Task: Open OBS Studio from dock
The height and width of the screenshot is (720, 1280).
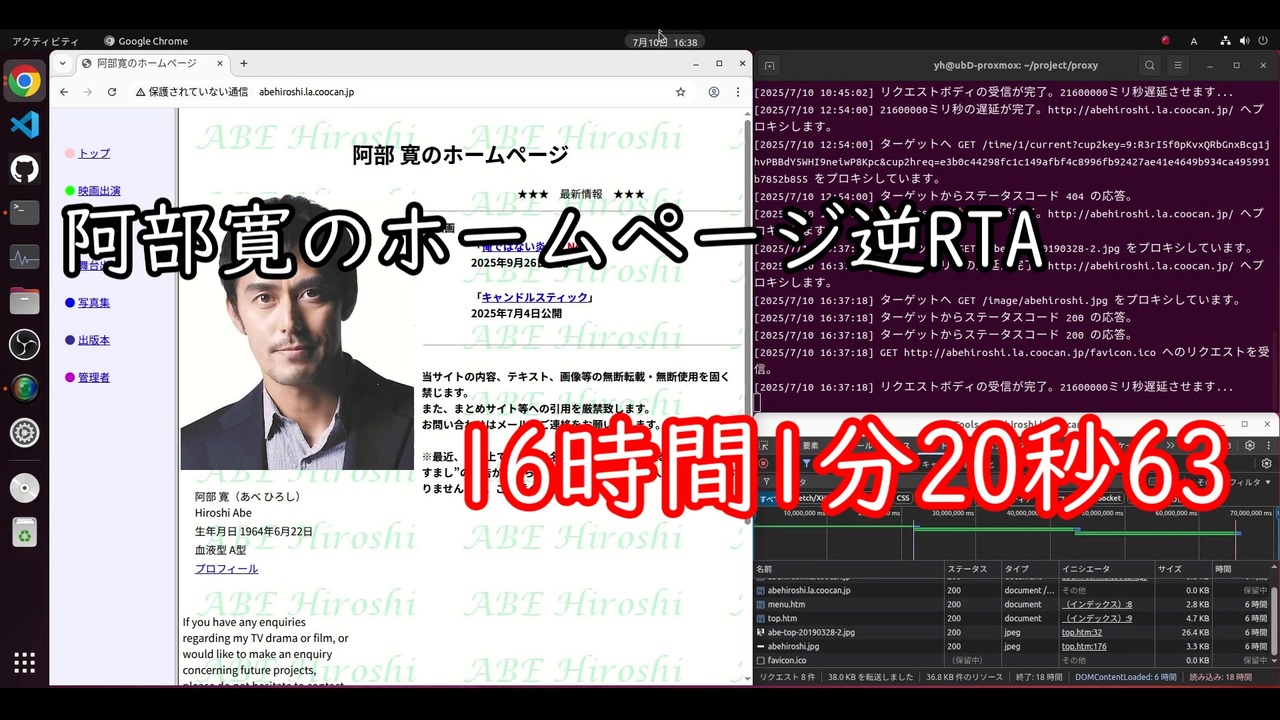Action: 25,345
